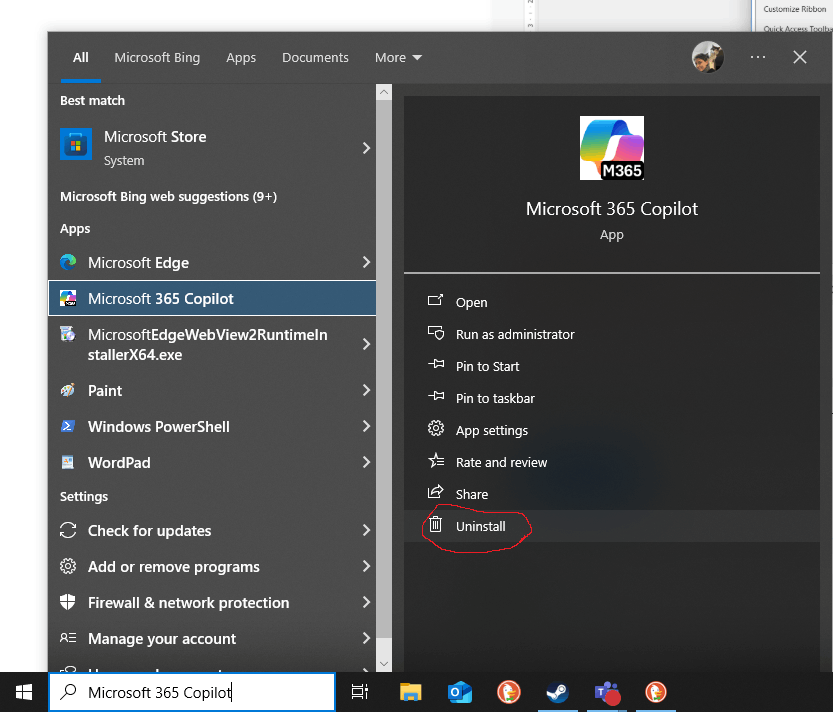The image size is (833, 712).
Task: Close the search panel with X
Action: click(800, 57)
